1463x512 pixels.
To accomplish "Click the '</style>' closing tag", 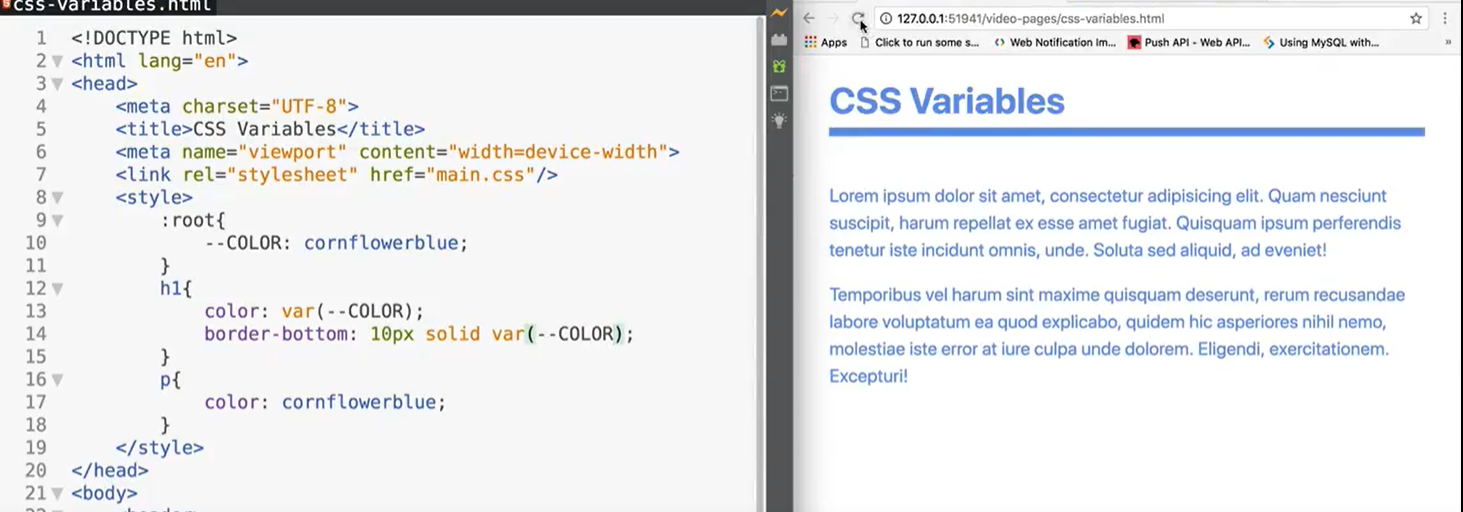I will [159, 448].
